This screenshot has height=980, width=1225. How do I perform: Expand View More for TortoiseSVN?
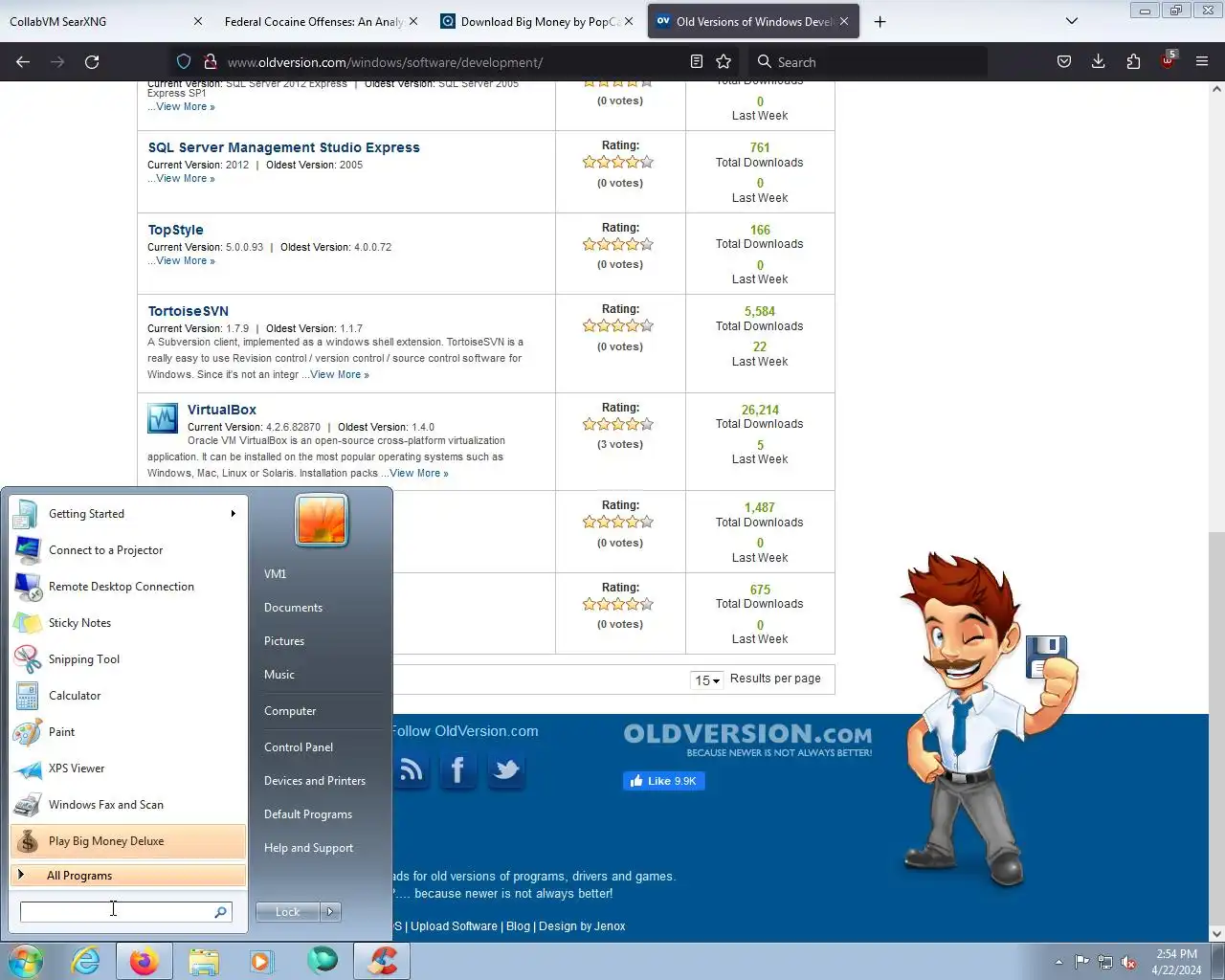point(339,375)
